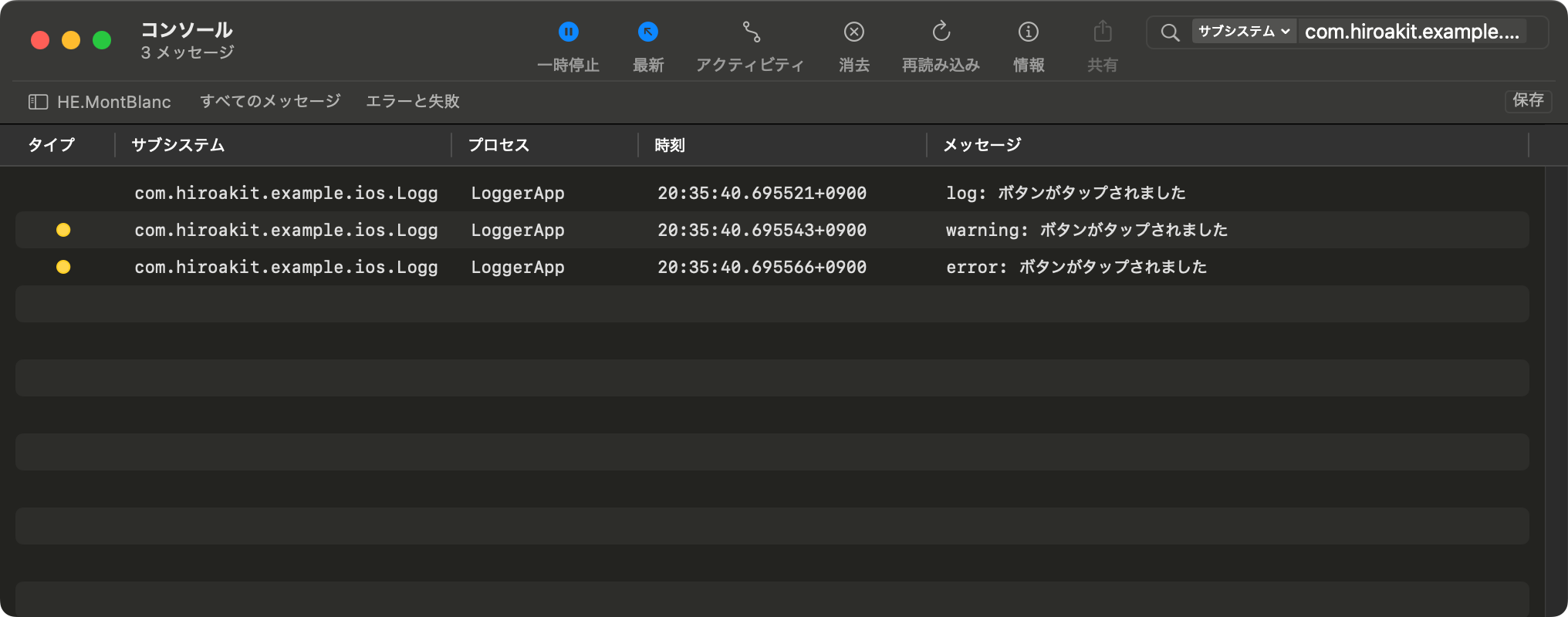The image size is (1568, 617).
Task: Pause log streaming with 一時停止 icon
Action: (x=569, y=32)
